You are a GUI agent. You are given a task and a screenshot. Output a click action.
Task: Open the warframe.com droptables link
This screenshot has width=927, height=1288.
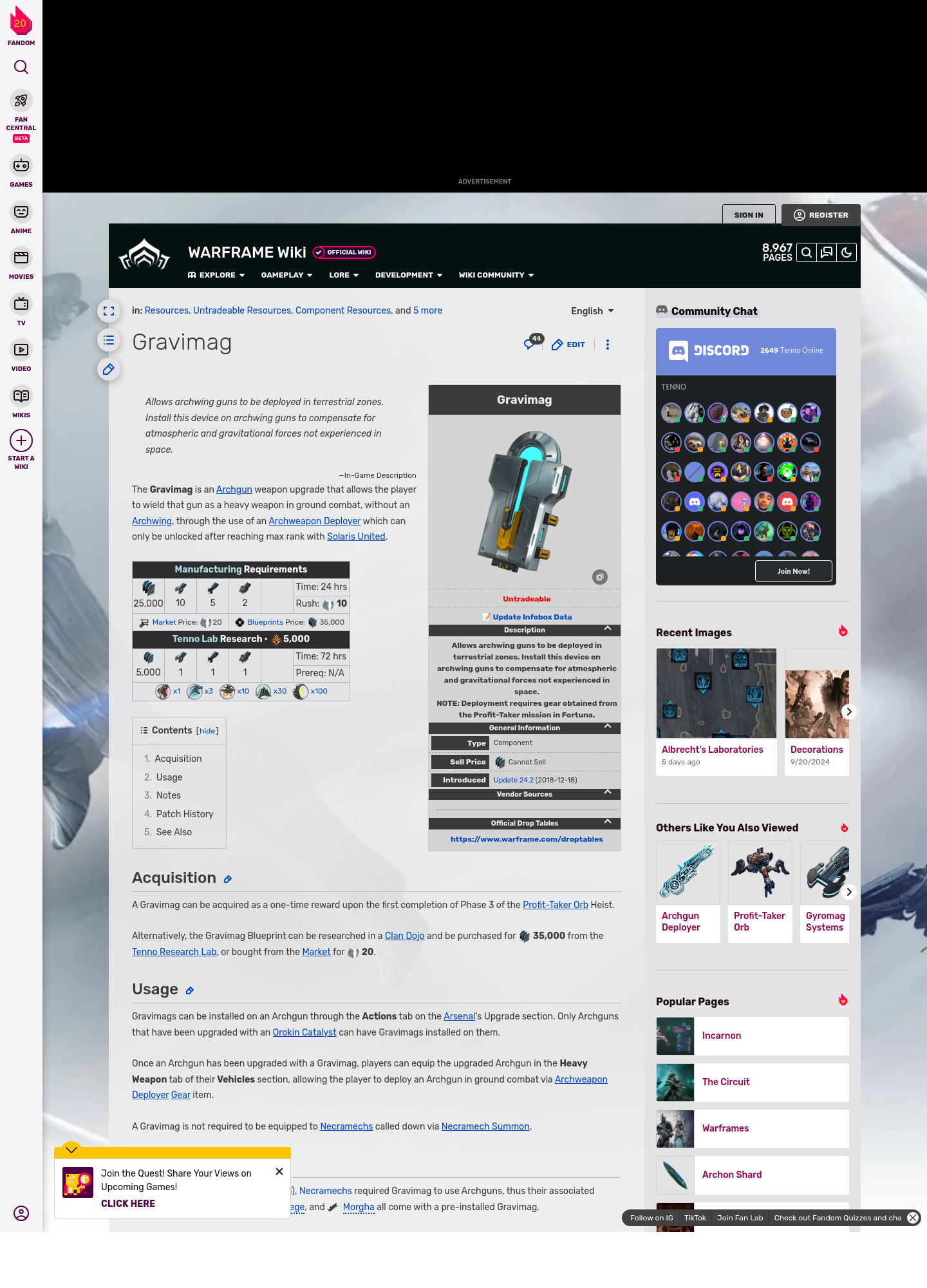click(527, 839)
